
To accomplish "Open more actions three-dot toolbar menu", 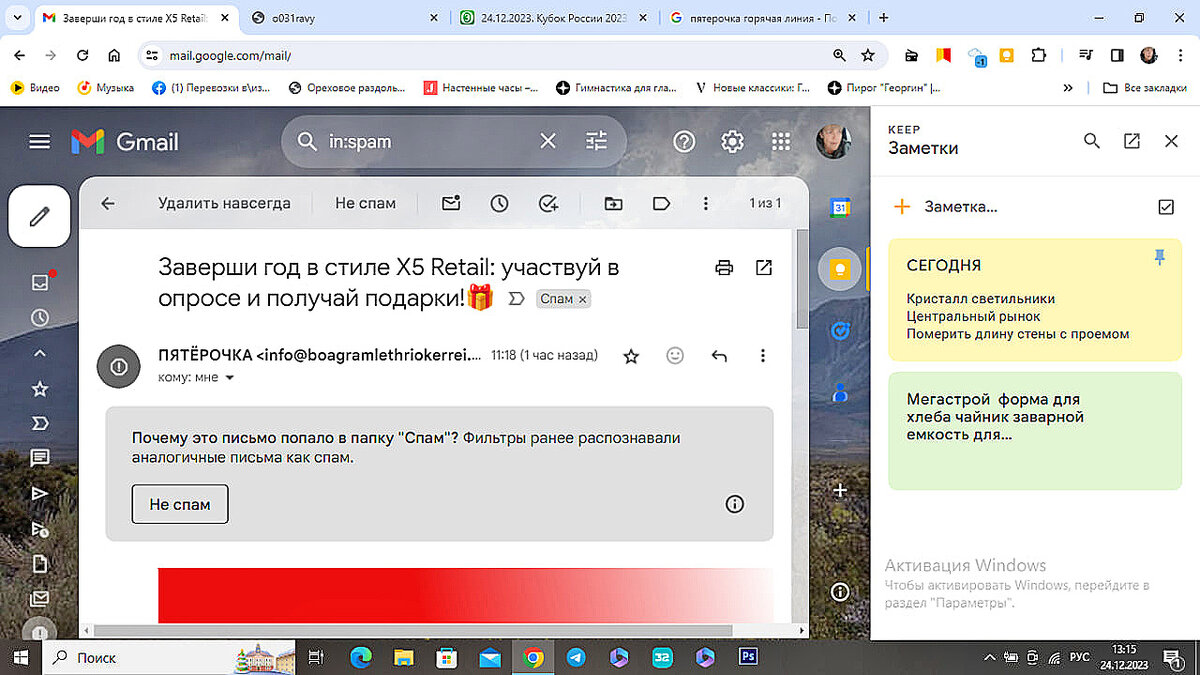I will 706,203.
